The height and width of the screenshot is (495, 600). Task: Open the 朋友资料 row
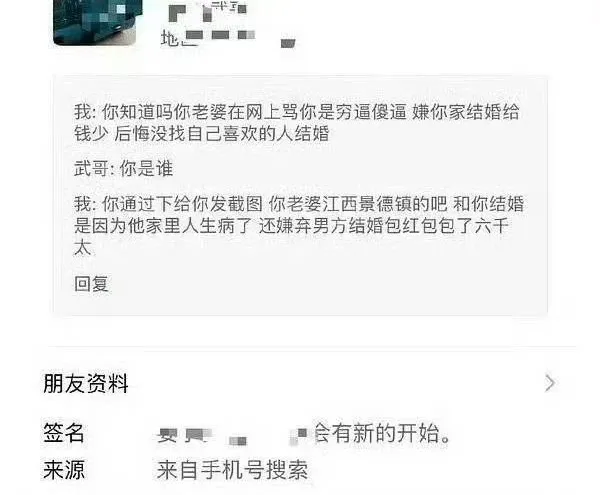coord(300,383)
